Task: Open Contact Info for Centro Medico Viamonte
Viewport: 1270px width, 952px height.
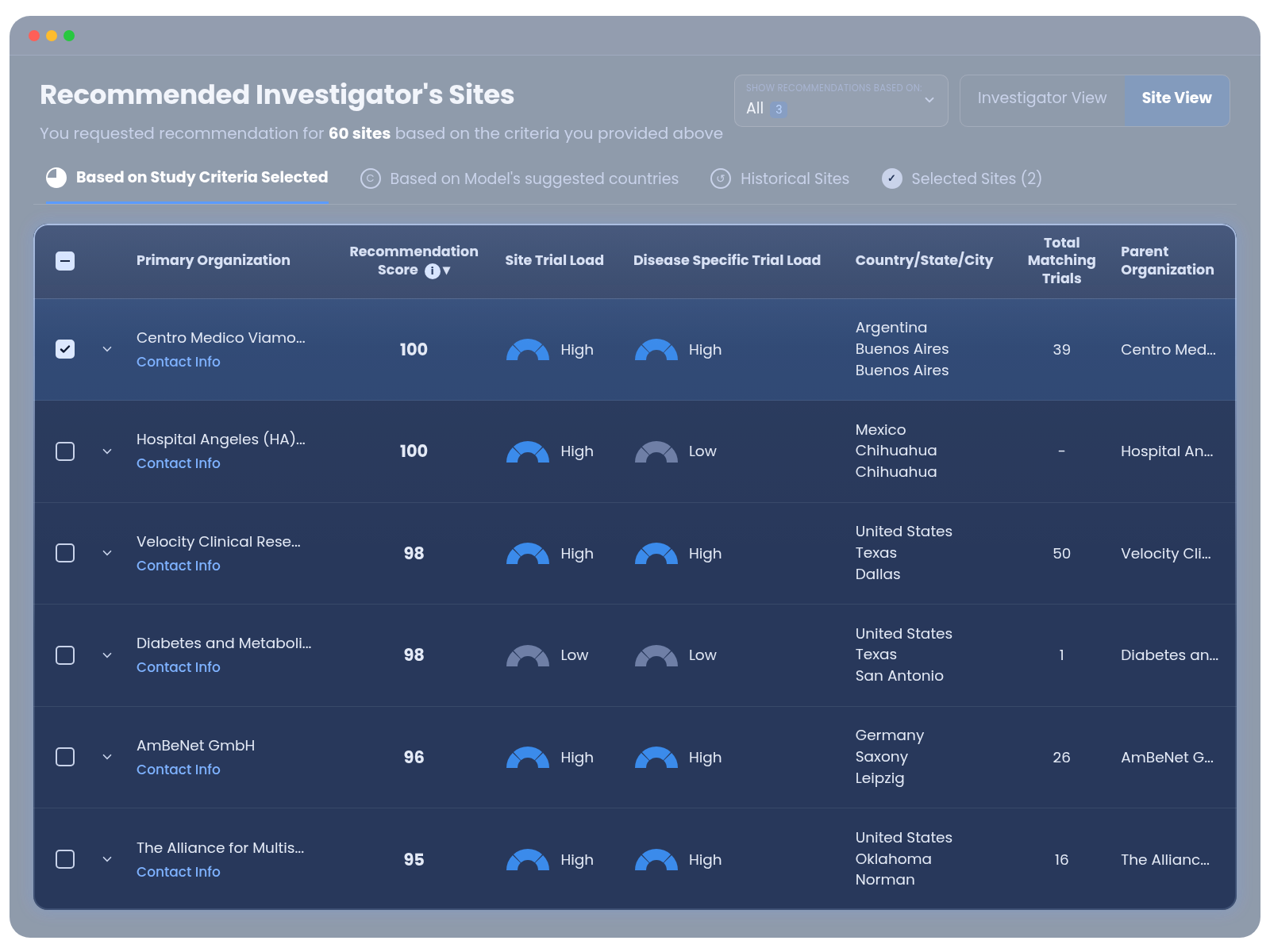Action: click(x=179, y=362)
